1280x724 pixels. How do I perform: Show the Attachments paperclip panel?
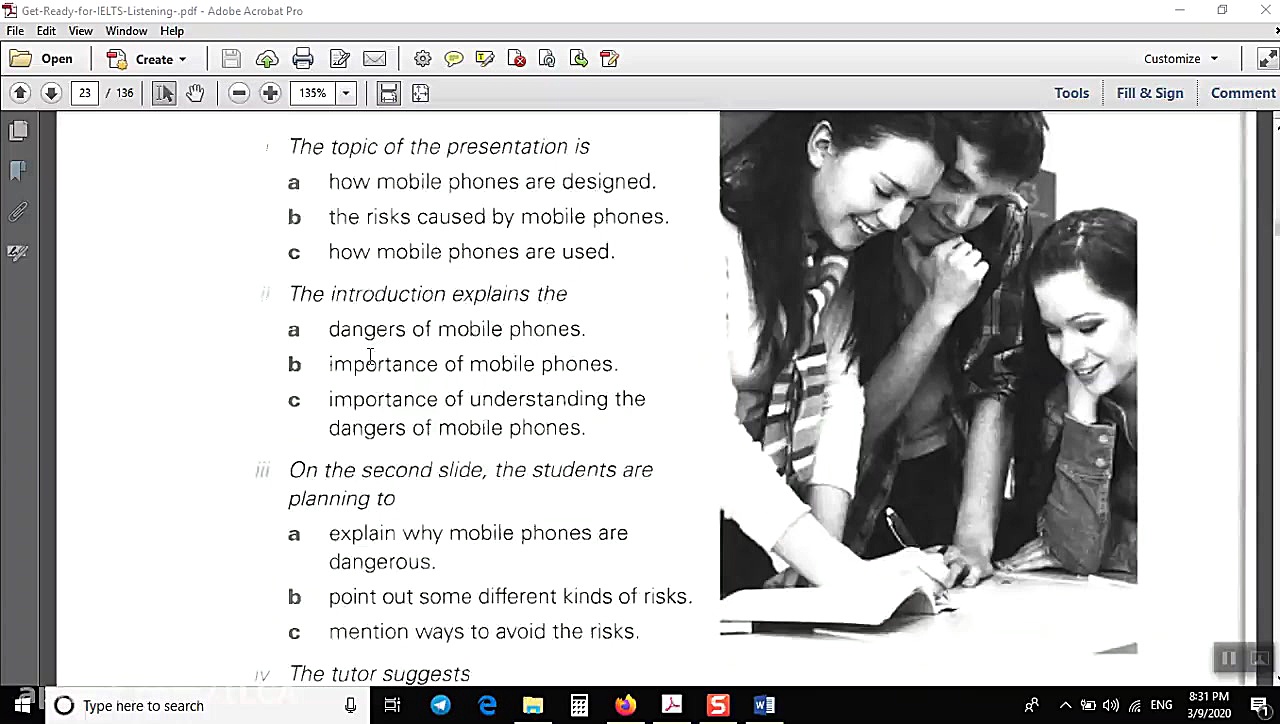[x=18, y=212]
